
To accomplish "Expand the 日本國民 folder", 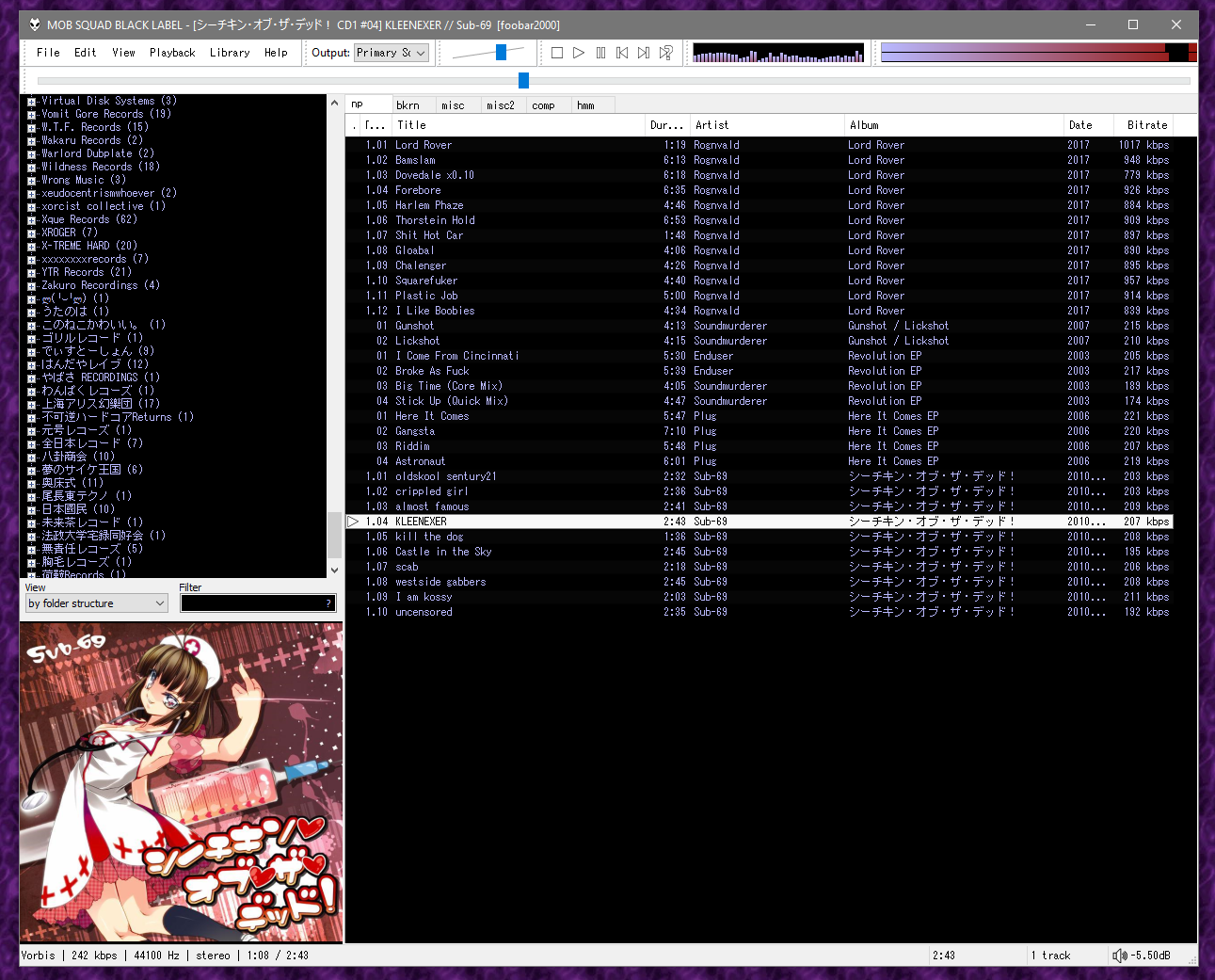I will click(x=32, y=510).
